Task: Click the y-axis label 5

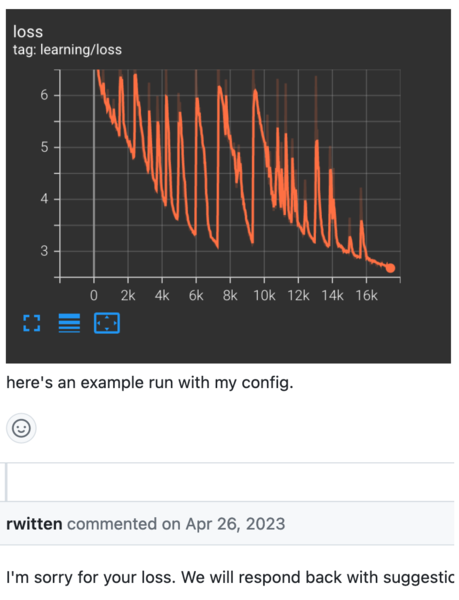Action: click(44, 147)
